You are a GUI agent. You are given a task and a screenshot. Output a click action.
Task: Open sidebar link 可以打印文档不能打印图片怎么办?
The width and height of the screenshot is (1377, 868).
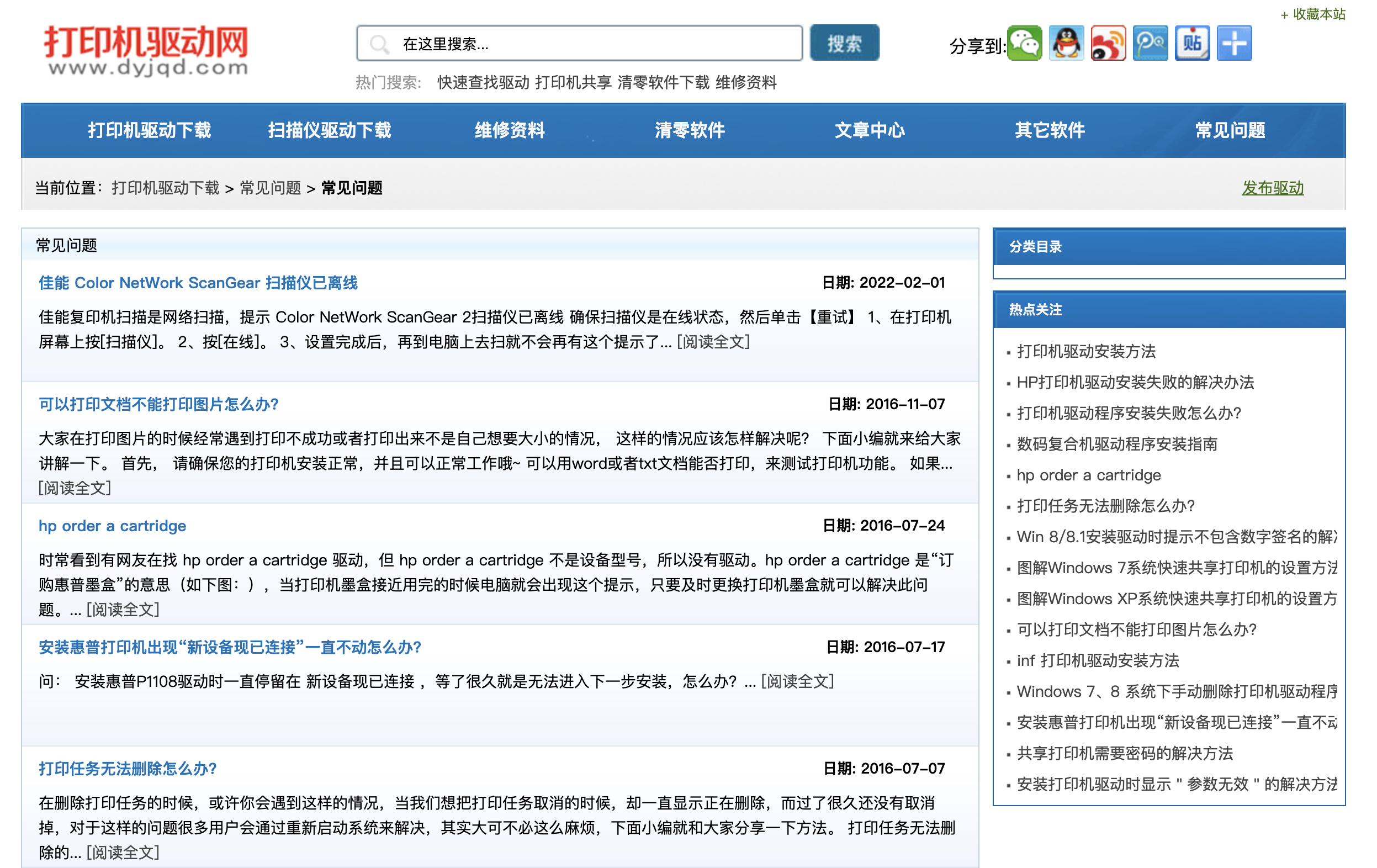pyautogui.click(x=1137, y=629)
